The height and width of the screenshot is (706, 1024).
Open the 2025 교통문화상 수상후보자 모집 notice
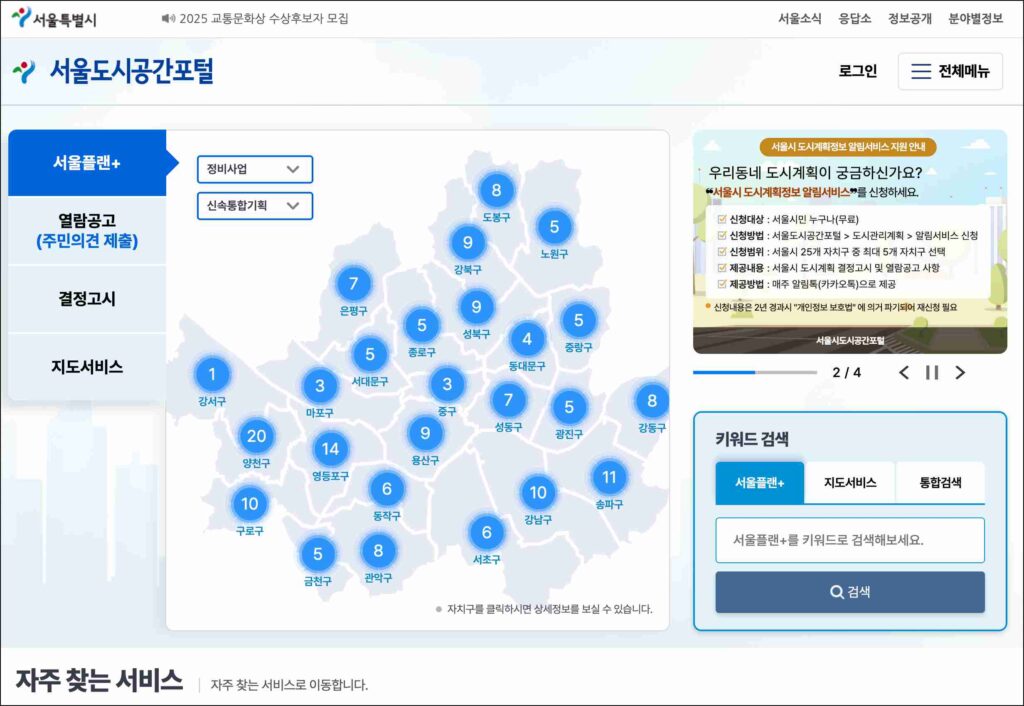pyautogui.click(x=264, y=18)
